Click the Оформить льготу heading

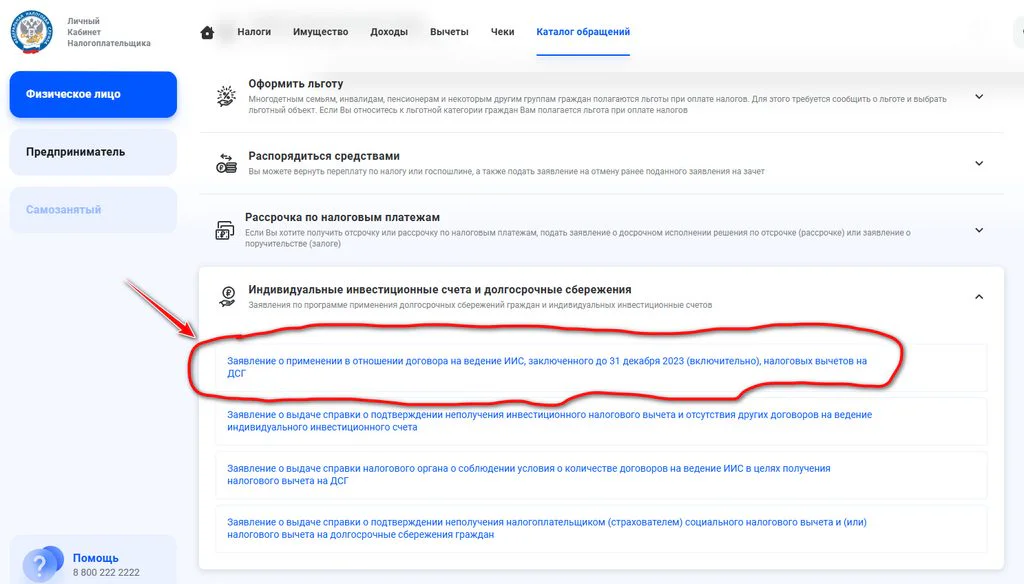(x=296, y=84)
